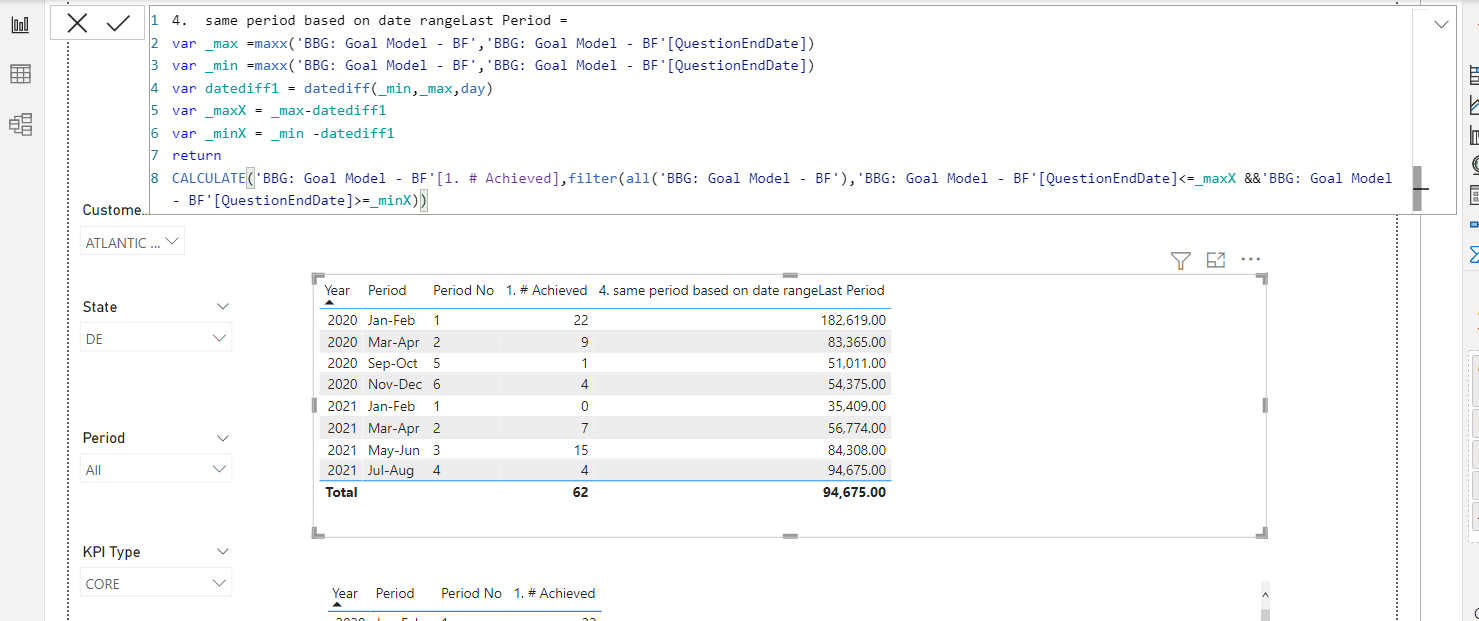This screenshot has width=1479, height=621.
Task: Sort the upper table by Period column header
Action: tap(387, 290)
